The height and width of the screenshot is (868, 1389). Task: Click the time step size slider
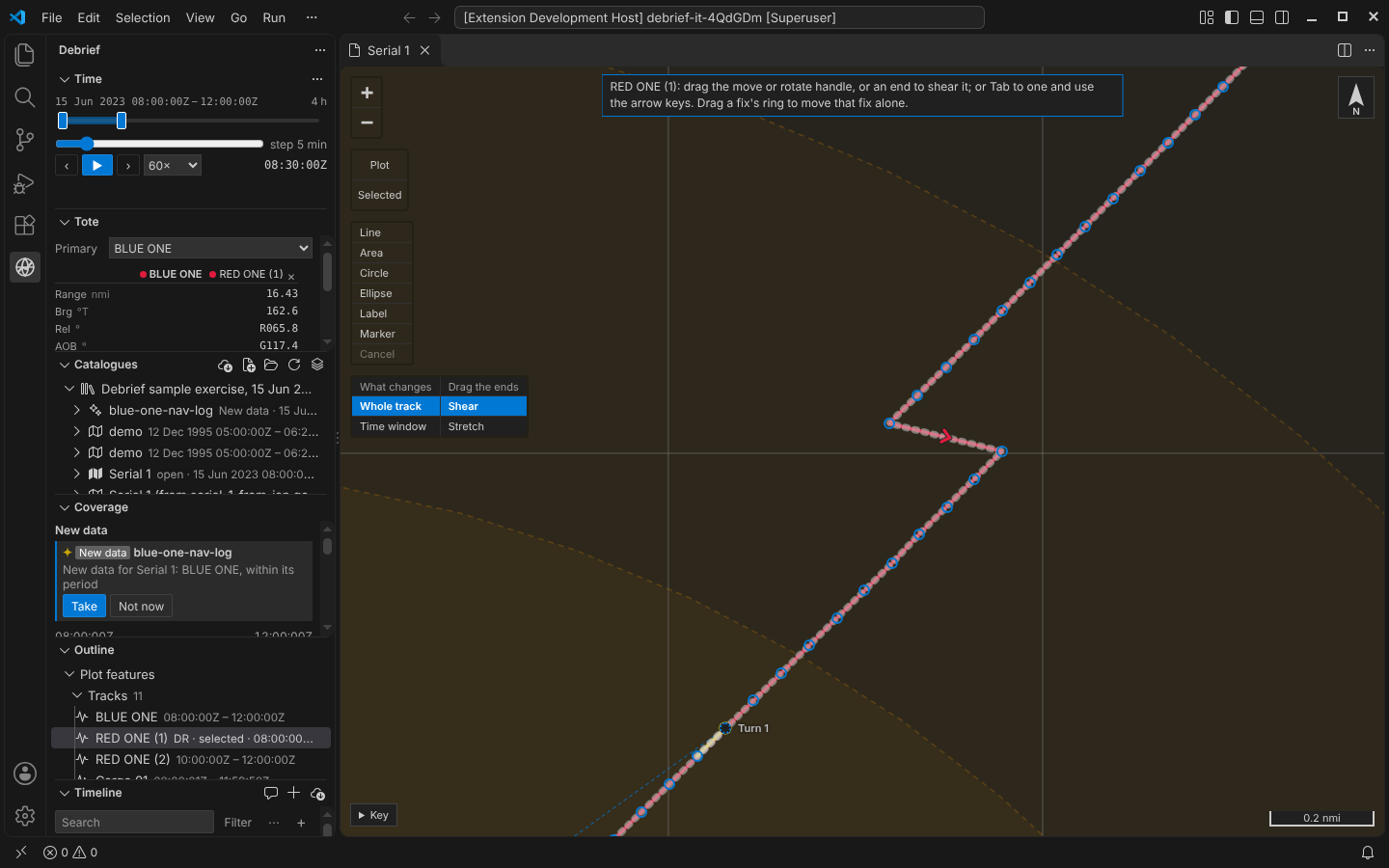pyautogui.click(x=159, y=144)
